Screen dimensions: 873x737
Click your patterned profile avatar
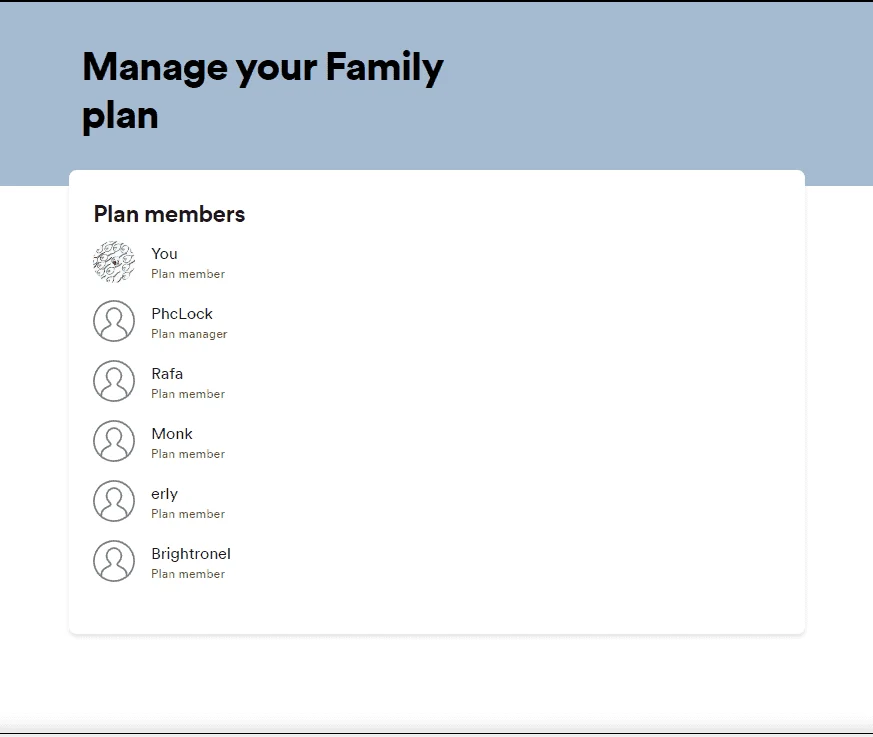(114, 262)
